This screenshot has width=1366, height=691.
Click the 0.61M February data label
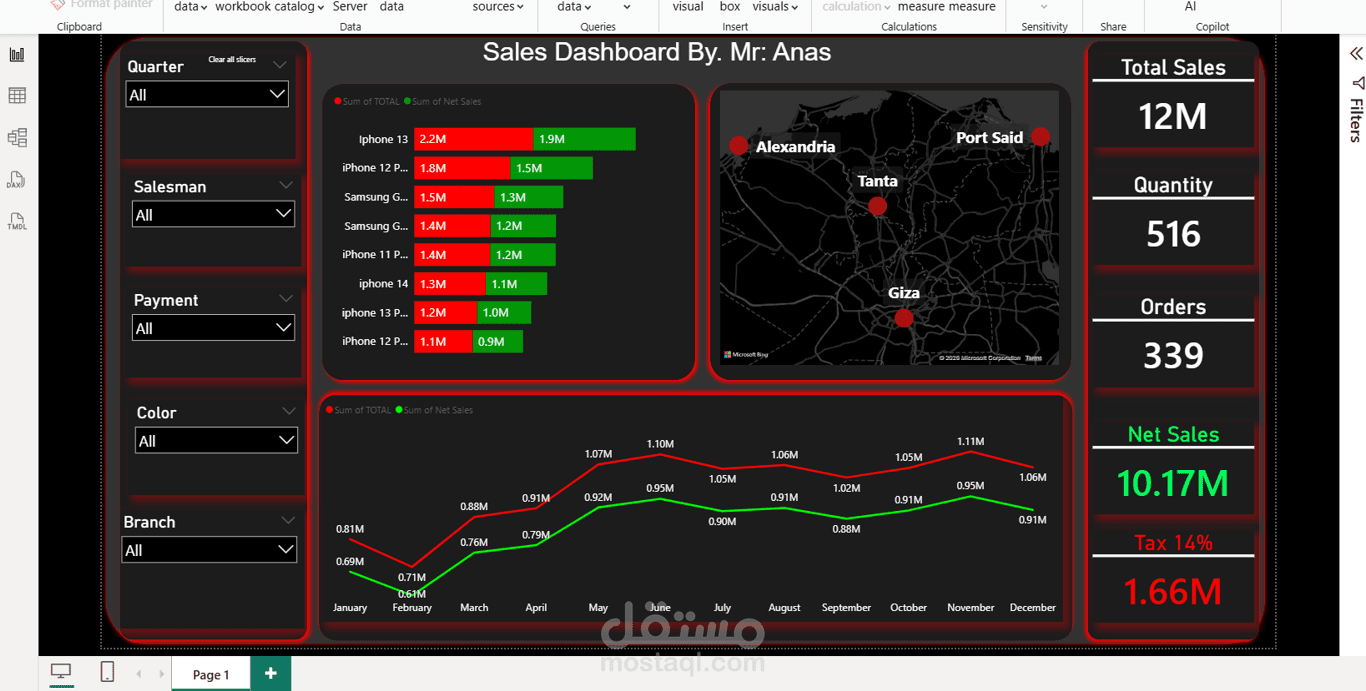click(x=412, y=594)
